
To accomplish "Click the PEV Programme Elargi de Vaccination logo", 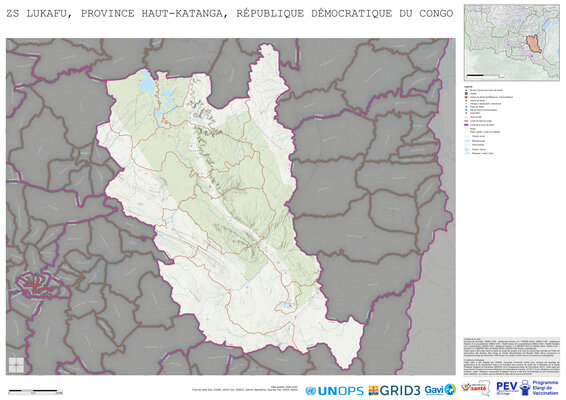I will 527,388.
